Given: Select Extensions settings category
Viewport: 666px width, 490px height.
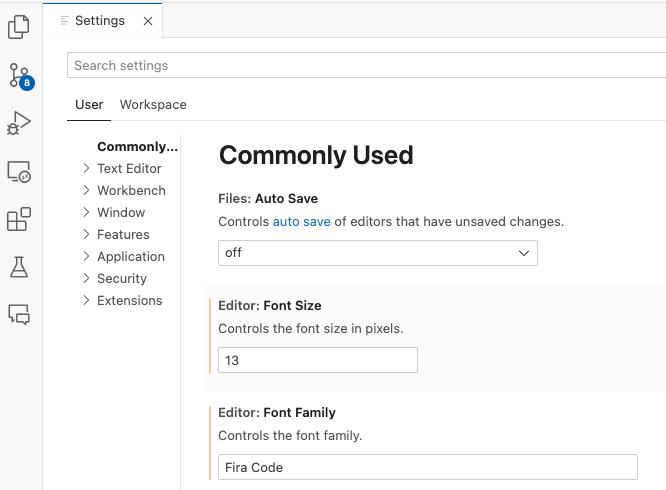Looking at the screenshot, I should pyautogui.click(x=130, y=301).
